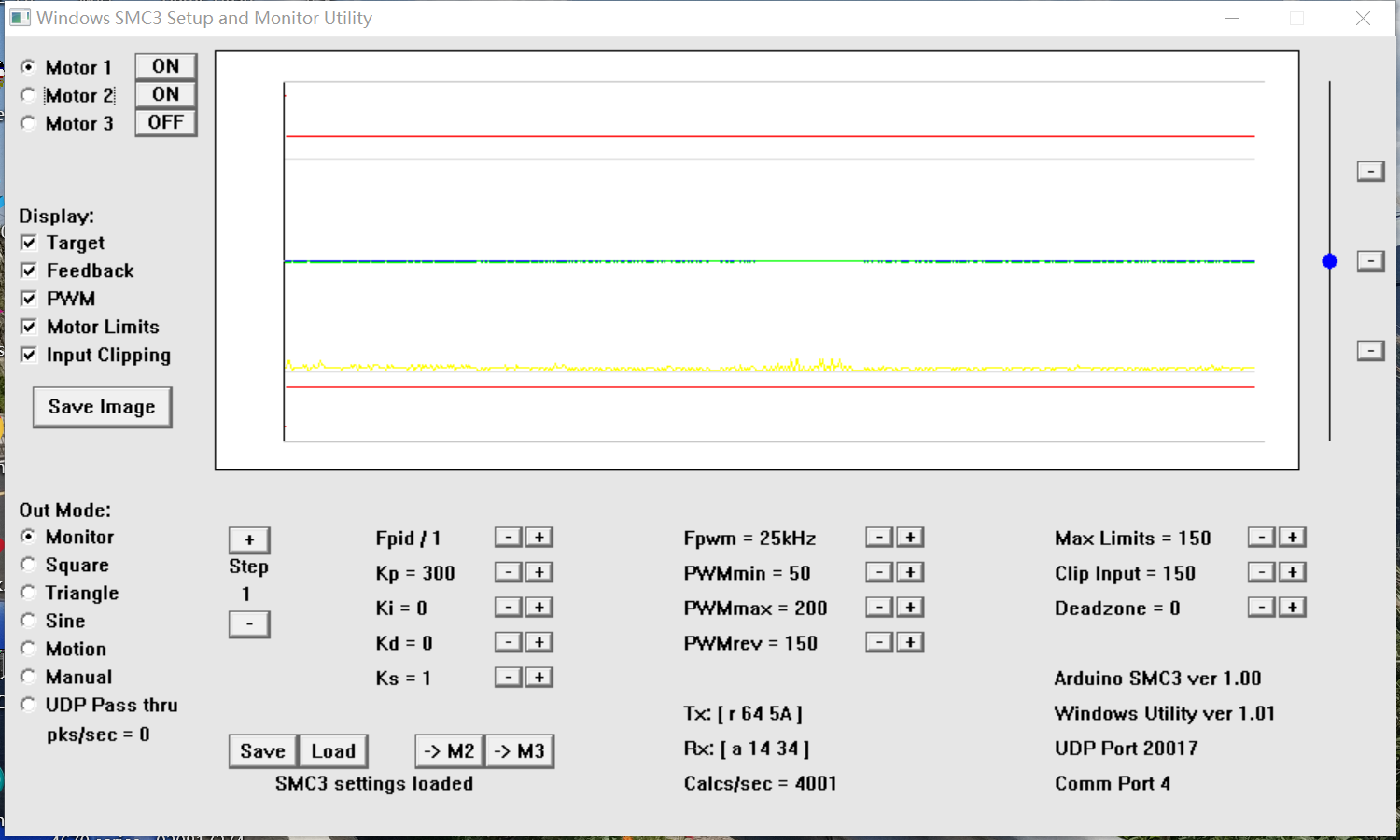Click the 'UDP Port 20017' text

pos(1127,748)
